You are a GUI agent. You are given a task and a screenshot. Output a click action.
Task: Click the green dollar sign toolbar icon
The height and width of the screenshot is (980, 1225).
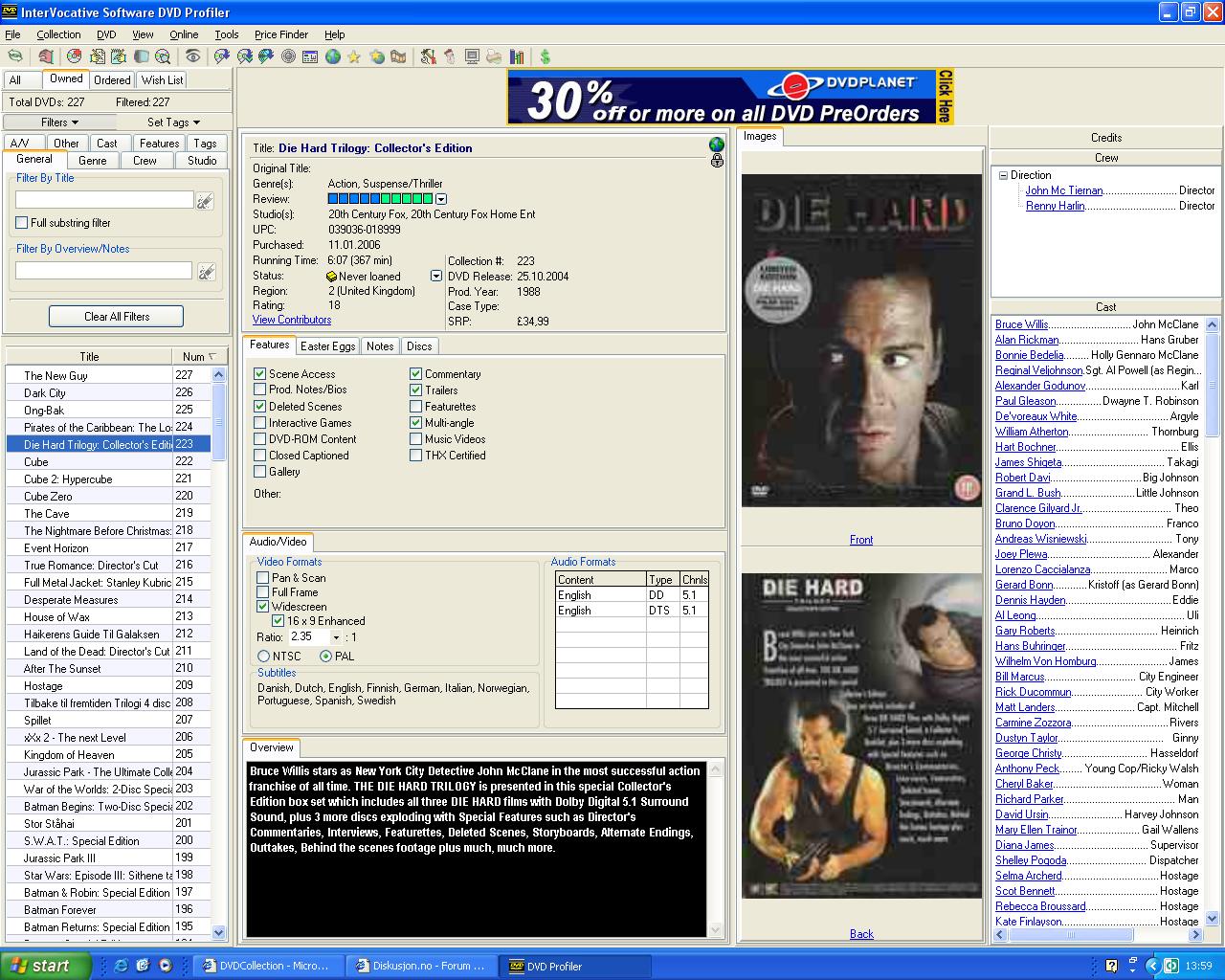click(x=545, y=56)
